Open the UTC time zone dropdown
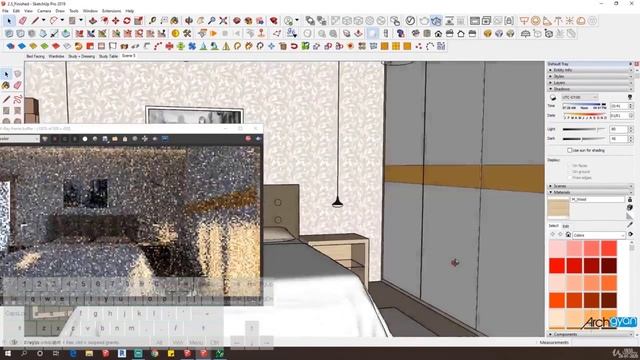 coord(580,97)
